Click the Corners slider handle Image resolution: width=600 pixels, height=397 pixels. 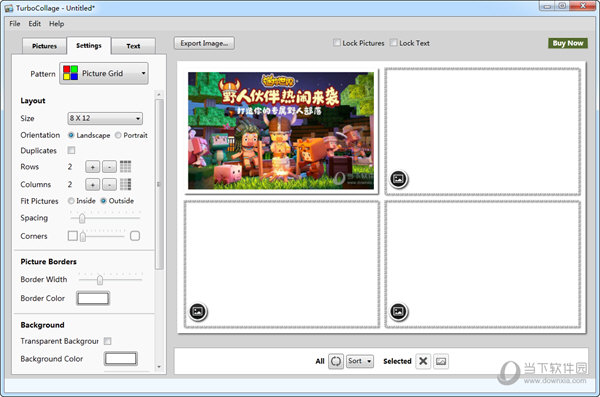click(x=83, y=236)
